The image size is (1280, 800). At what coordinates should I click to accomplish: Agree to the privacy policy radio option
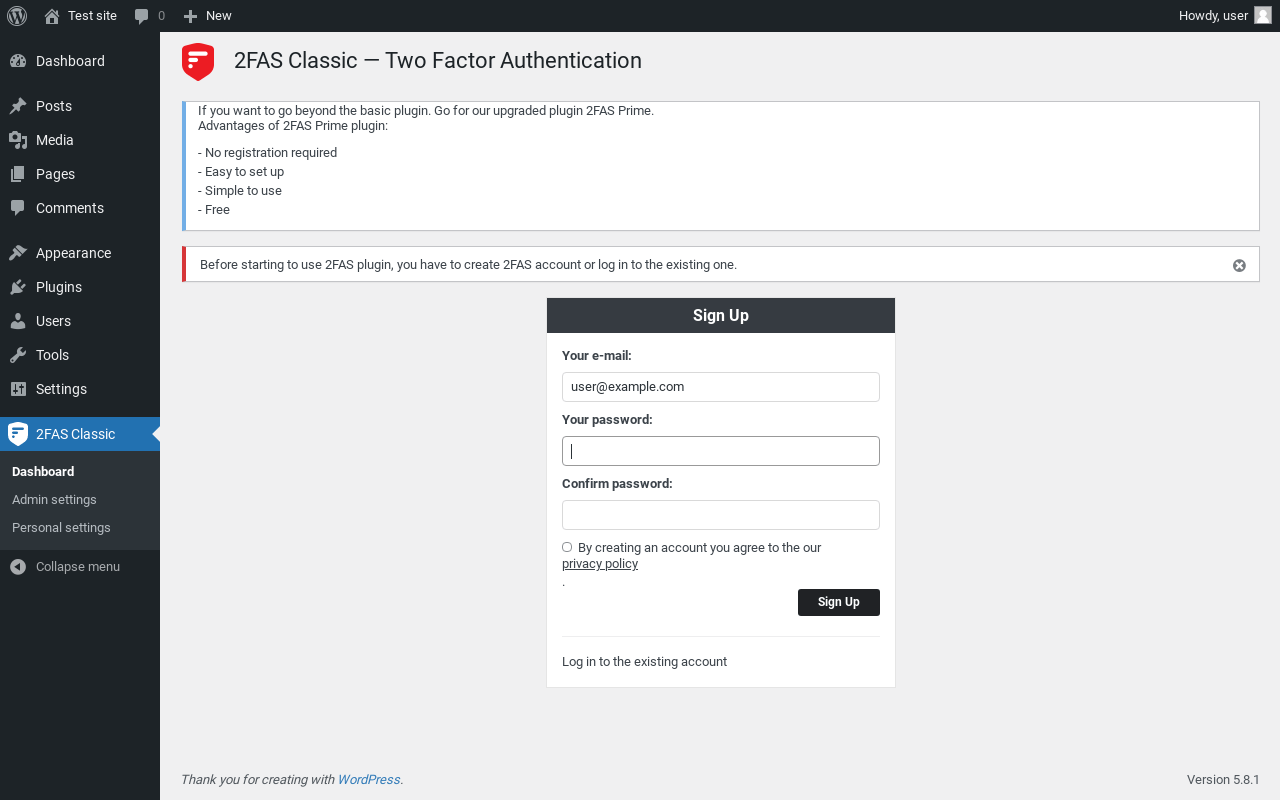pyautogui.click(x=567, y=547)
